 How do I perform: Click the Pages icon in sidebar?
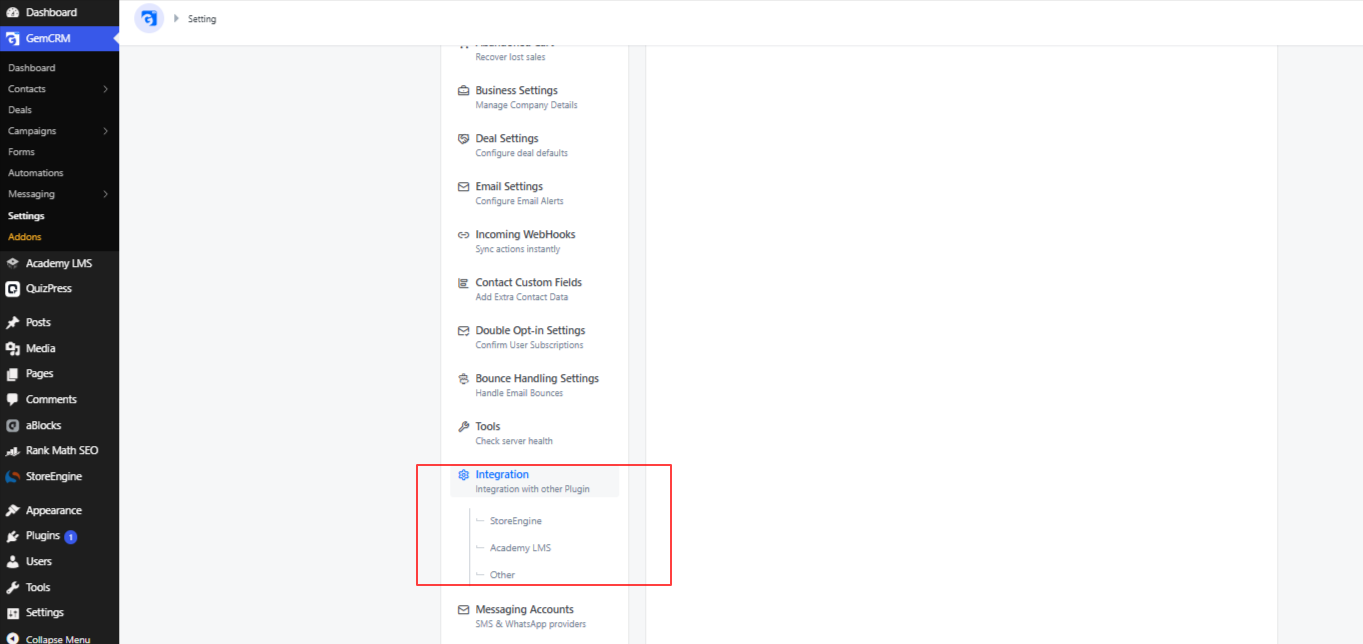pyautogui.click(x=13, y=374)
